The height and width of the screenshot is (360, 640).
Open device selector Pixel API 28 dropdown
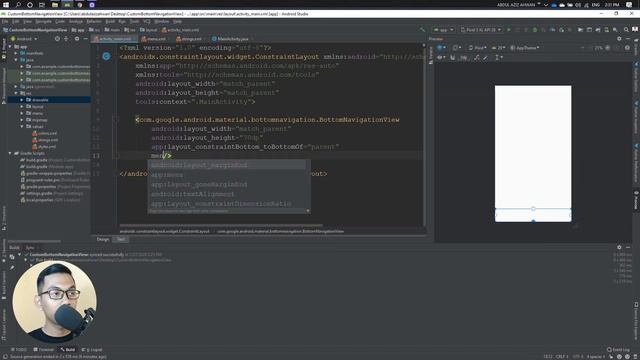point(481,30)
